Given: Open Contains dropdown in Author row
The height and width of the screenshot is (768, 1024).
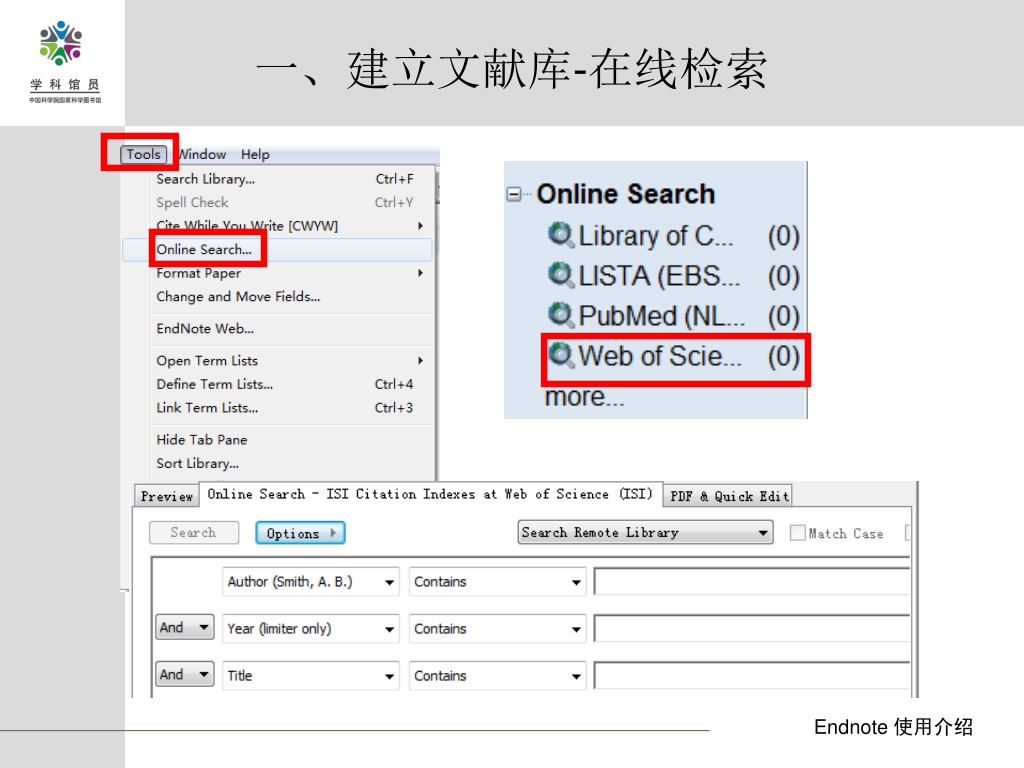Looking at the screenshot, I should 497,581.
